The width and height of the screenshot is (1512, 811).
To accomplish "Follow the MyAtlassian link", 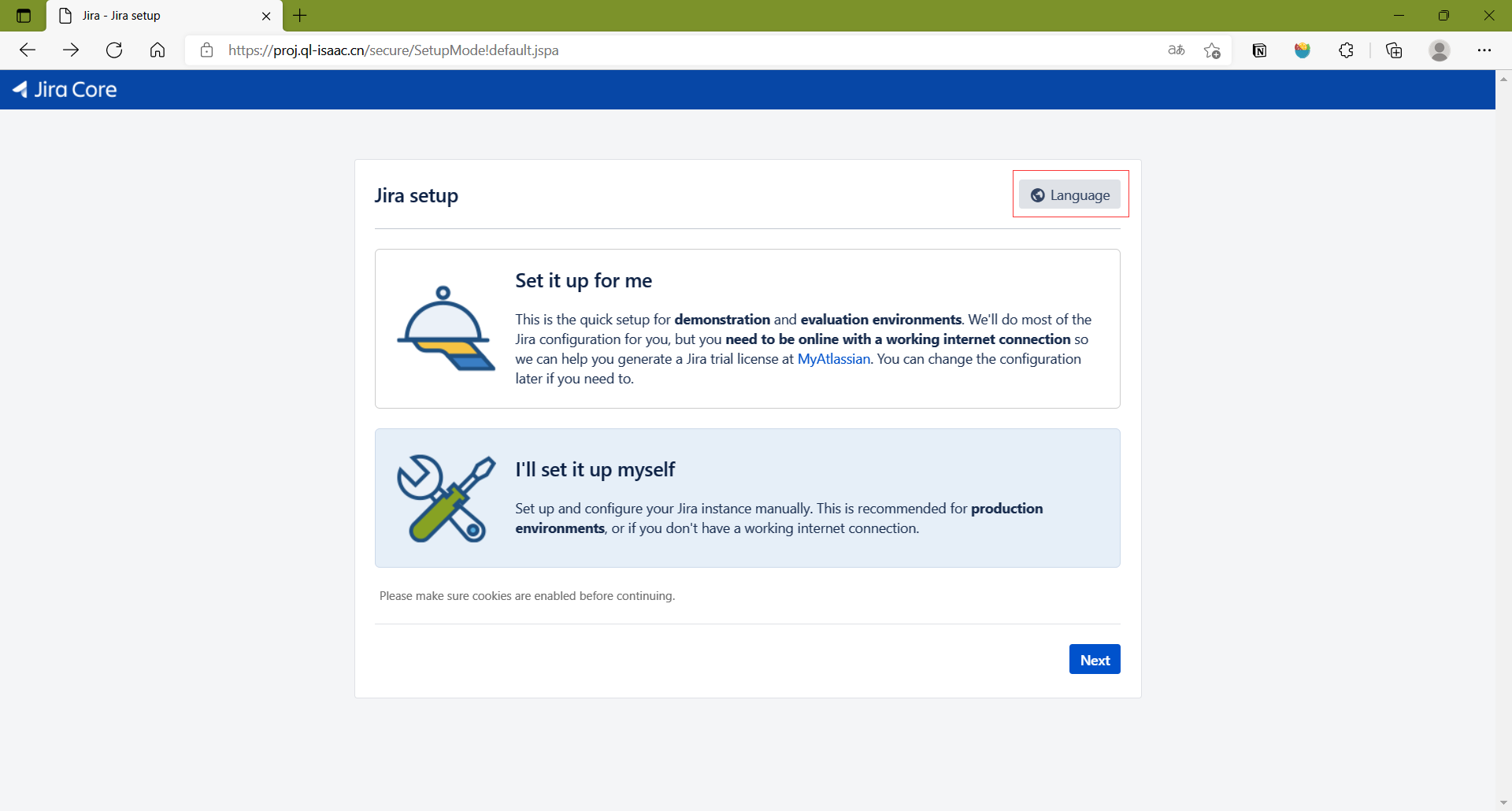I will pos(833,359).
